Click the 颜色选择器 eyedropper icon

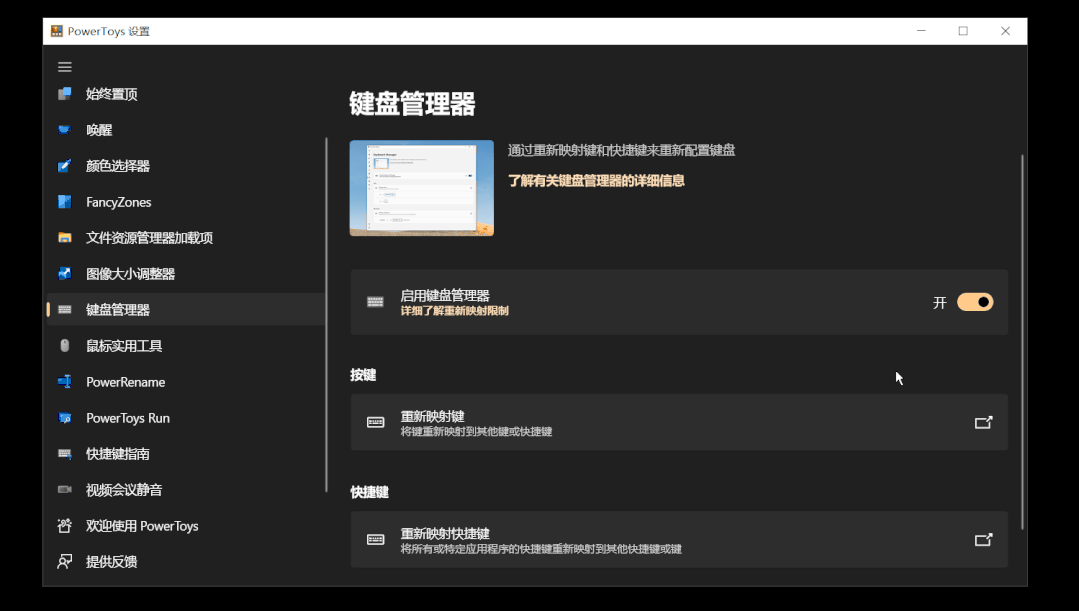(65, 166)
